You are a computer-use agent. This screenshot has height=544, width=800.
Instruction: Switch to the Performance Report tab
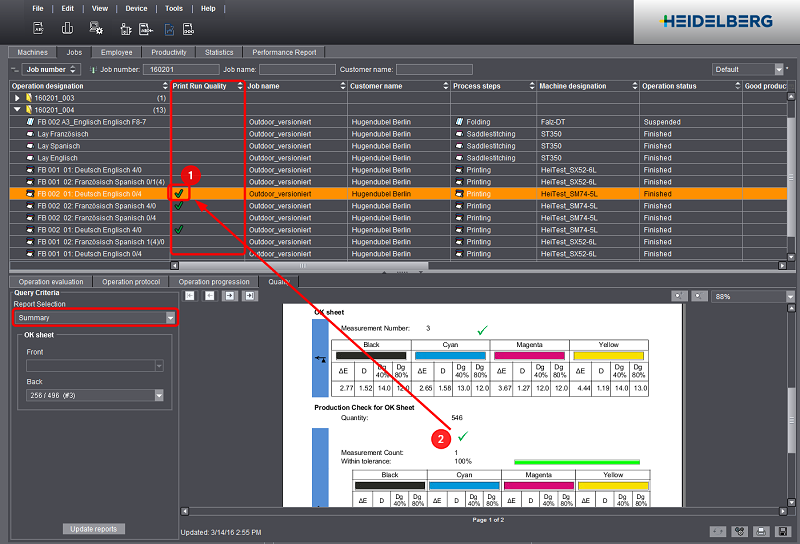284,52
